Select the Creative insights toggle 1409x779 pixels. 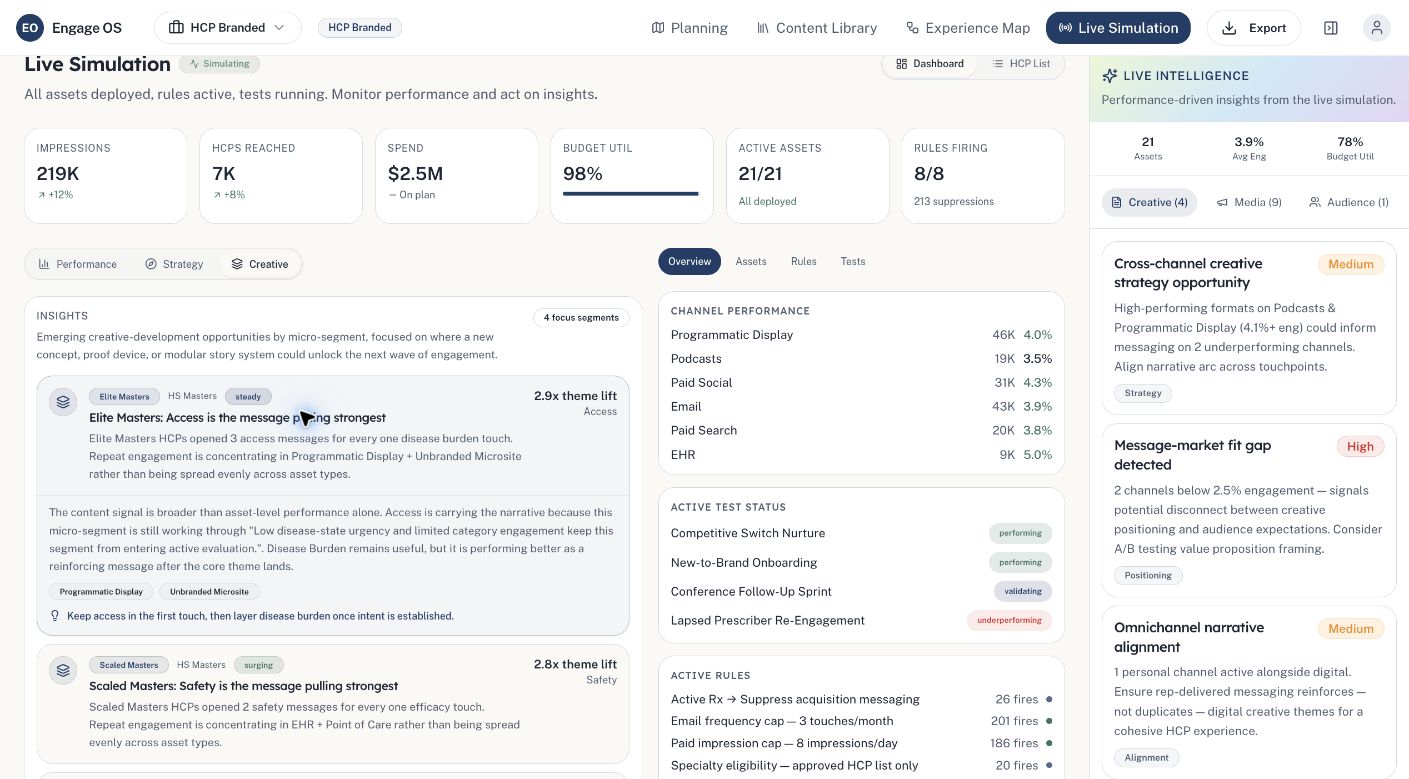point(260,264)
